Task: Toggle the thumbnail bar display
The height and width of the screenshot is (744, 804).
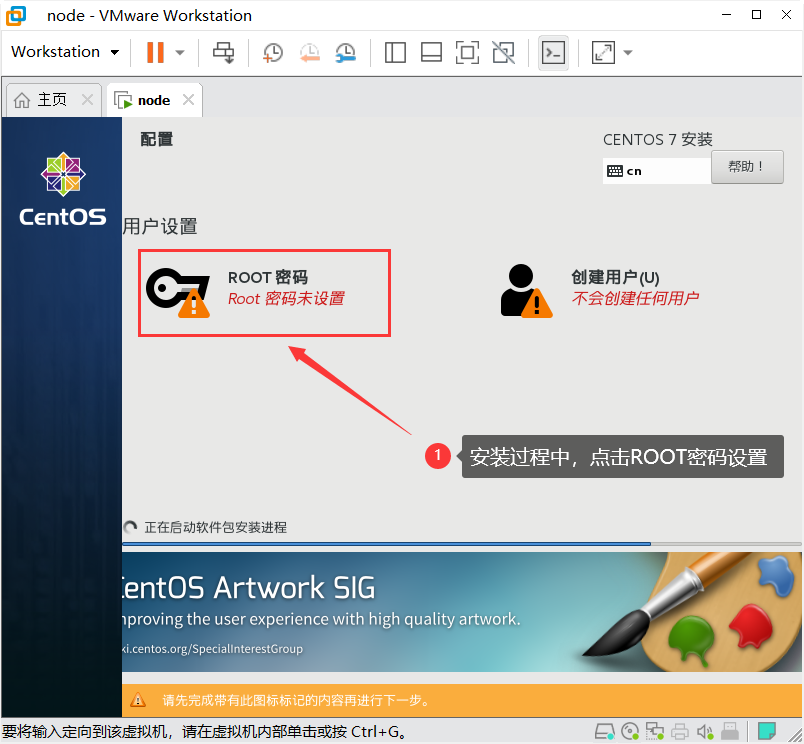Action: pos(431,52)
